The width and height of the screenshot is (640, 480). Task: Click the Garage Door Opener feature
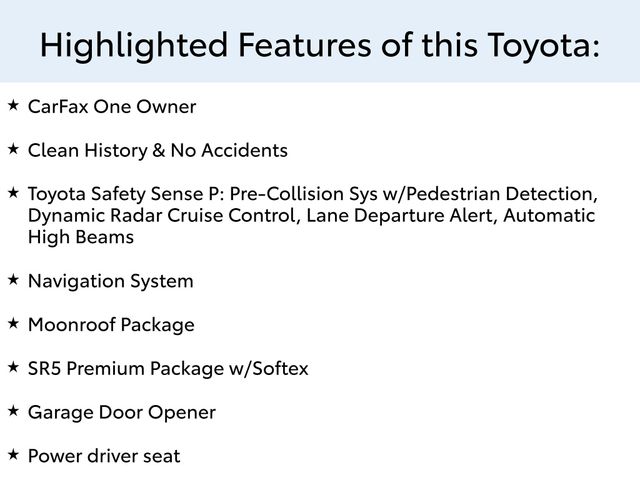tap(122, 413)
